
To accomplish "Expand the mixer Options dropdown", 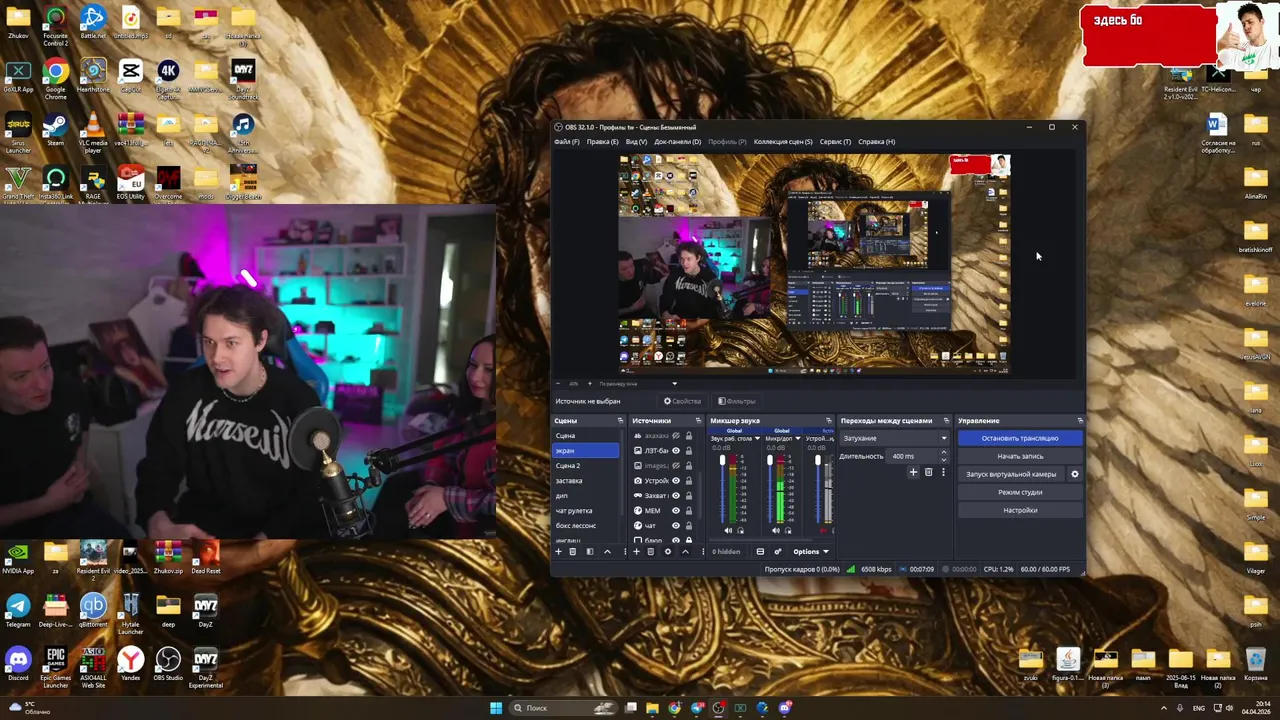I will [x=811, y=552].
